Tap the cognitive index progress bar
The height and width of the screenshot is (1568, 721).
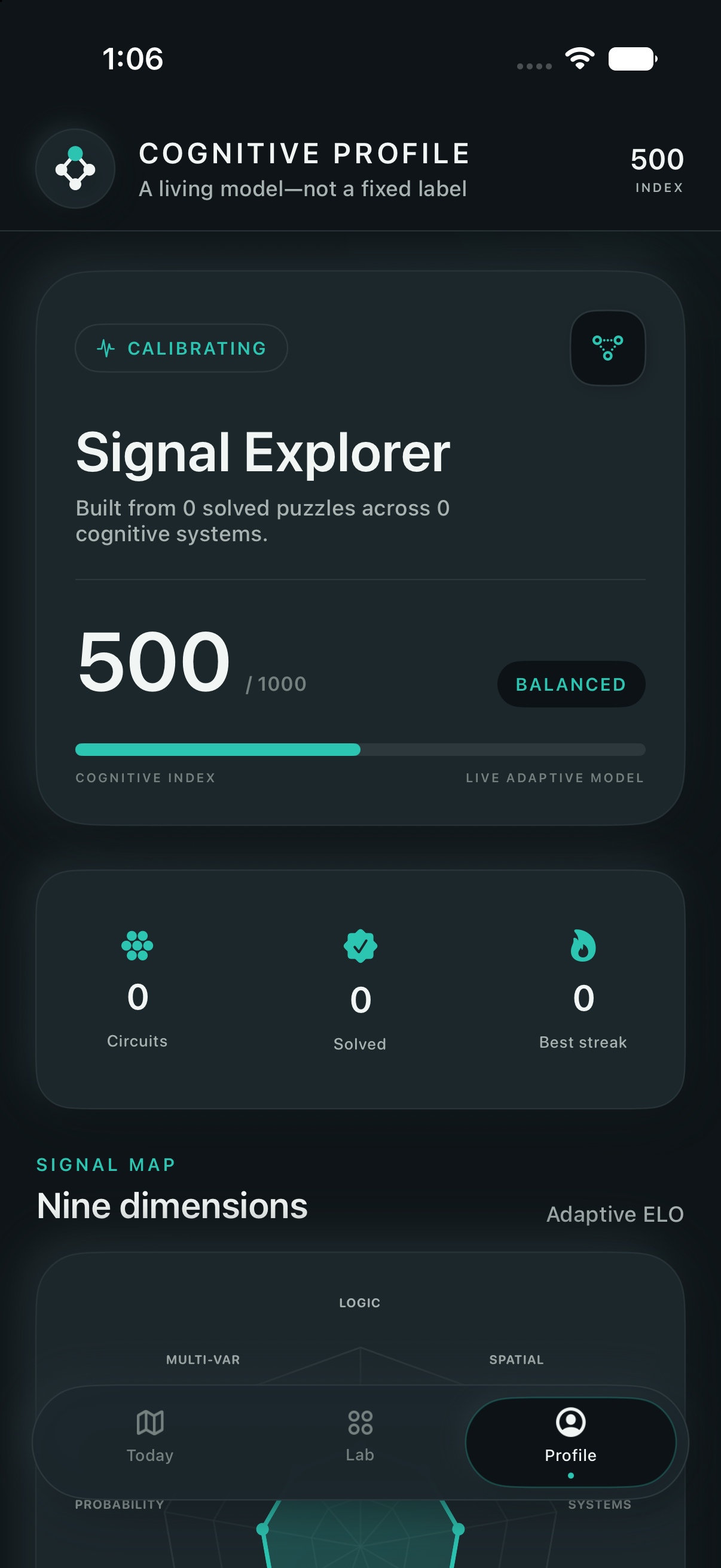[360, 749]
